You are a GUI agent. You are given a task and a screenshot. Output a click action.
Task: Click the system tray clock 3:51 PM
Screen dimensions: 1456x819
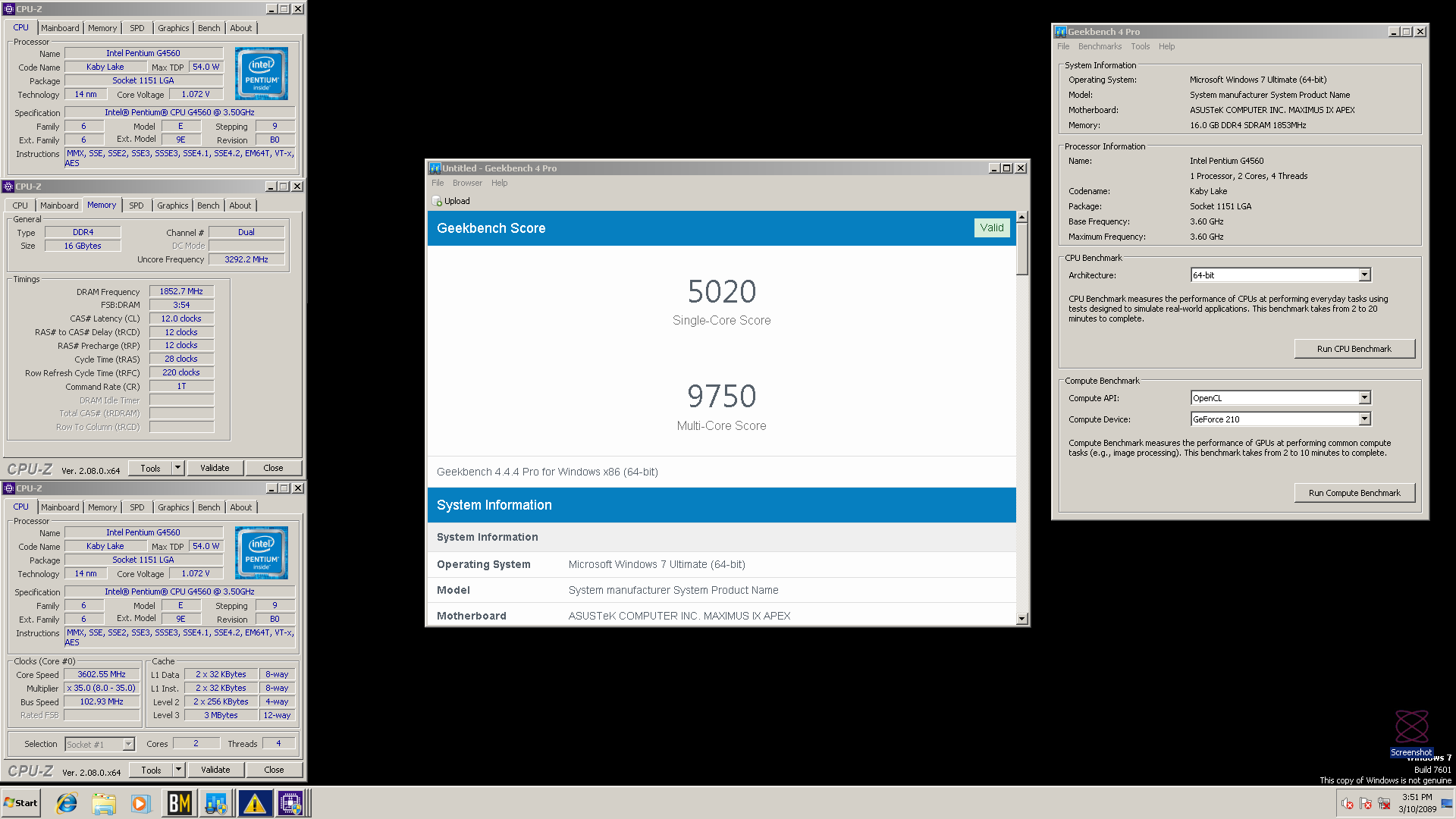1417,797
